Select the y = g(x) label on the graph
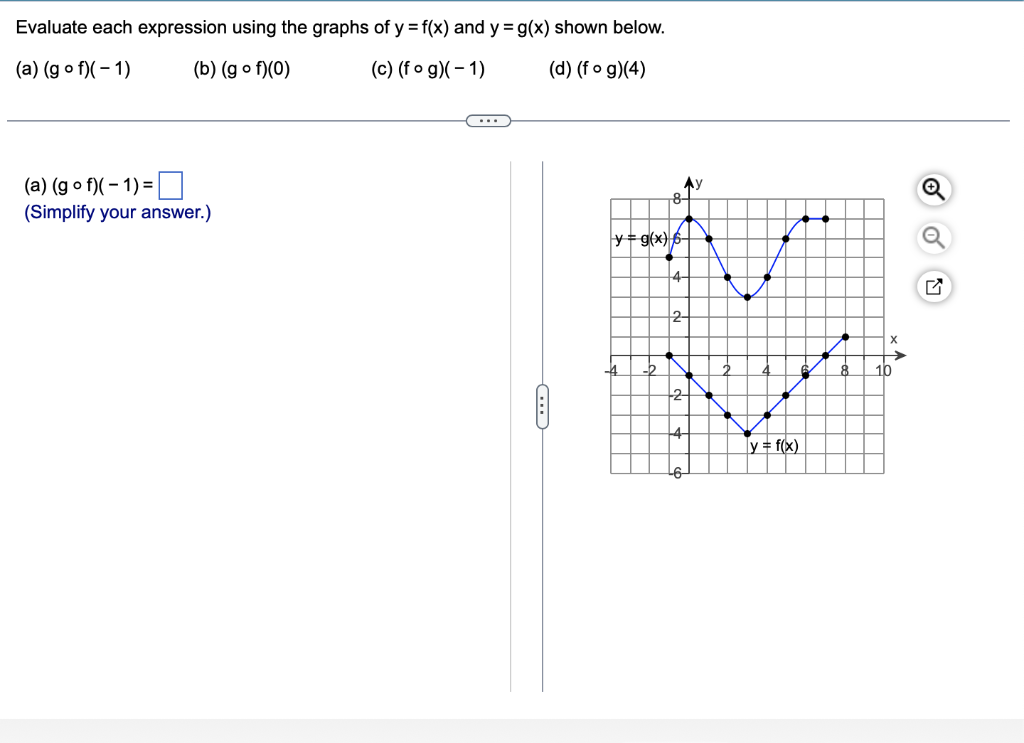1024x743 pixels. pyautogui.click(x=640, y=238)
